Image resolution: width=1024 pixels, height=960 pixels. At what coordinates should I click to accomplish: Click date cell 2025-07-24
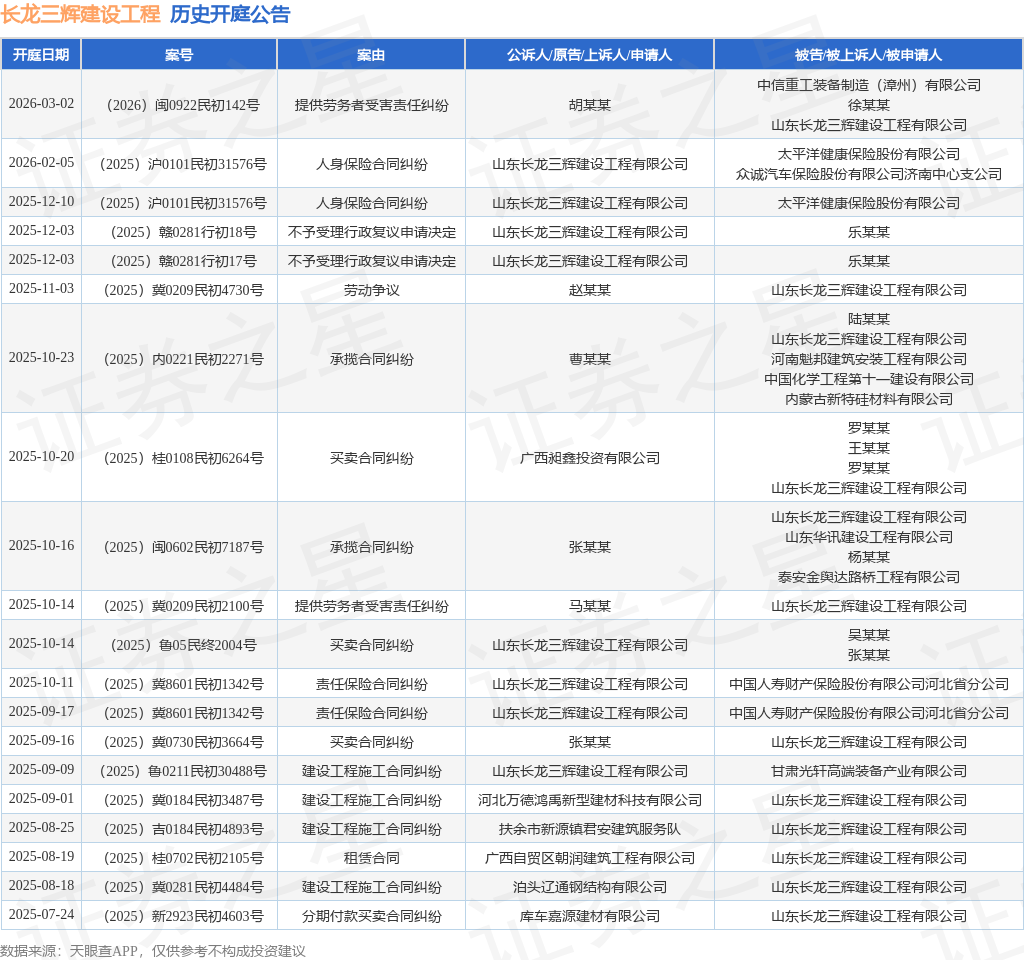click(41, 915)
